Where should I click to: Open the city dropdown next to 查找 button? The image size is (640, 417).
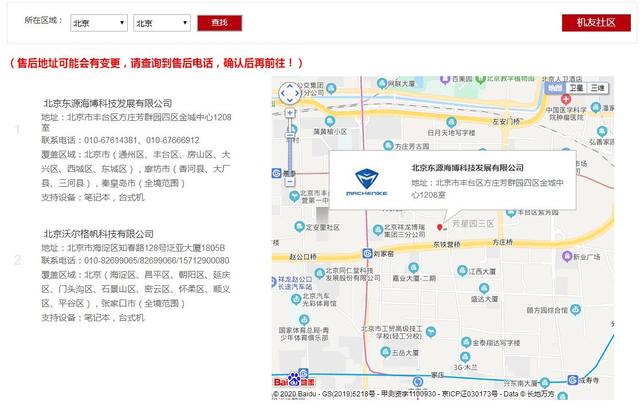[162, 23]
